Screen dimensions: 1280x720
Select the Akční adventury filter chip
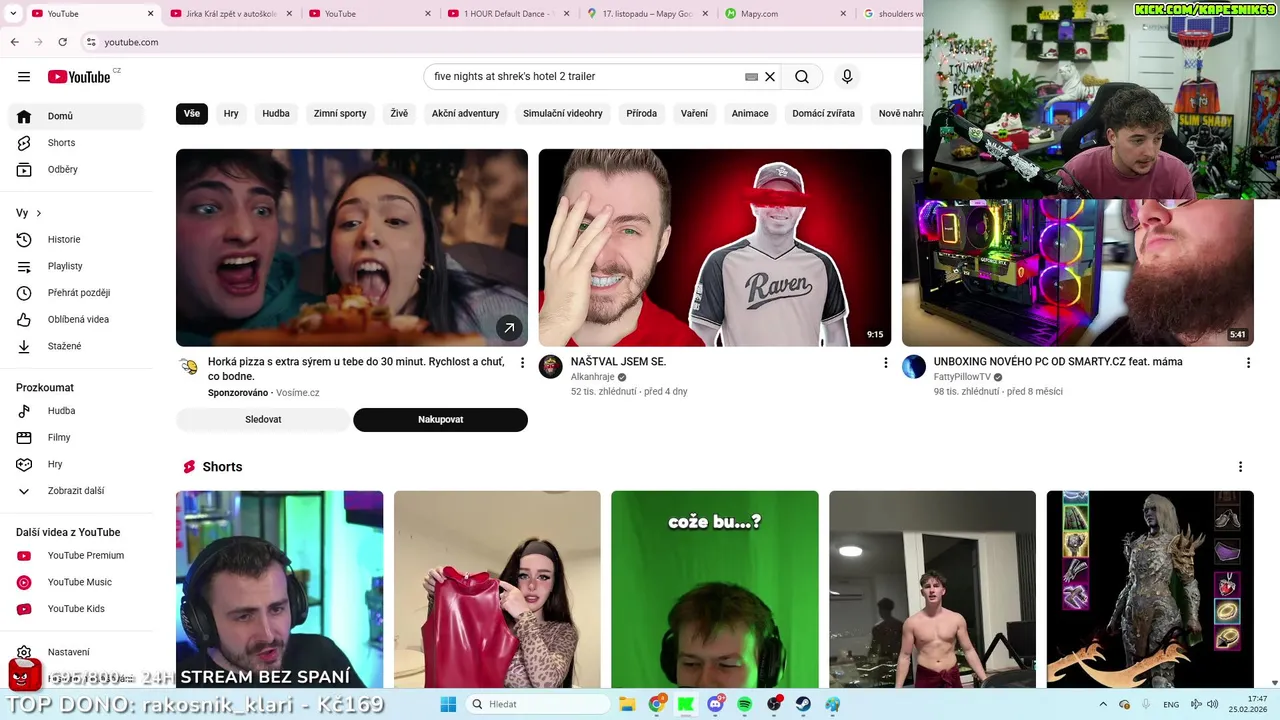465,114
